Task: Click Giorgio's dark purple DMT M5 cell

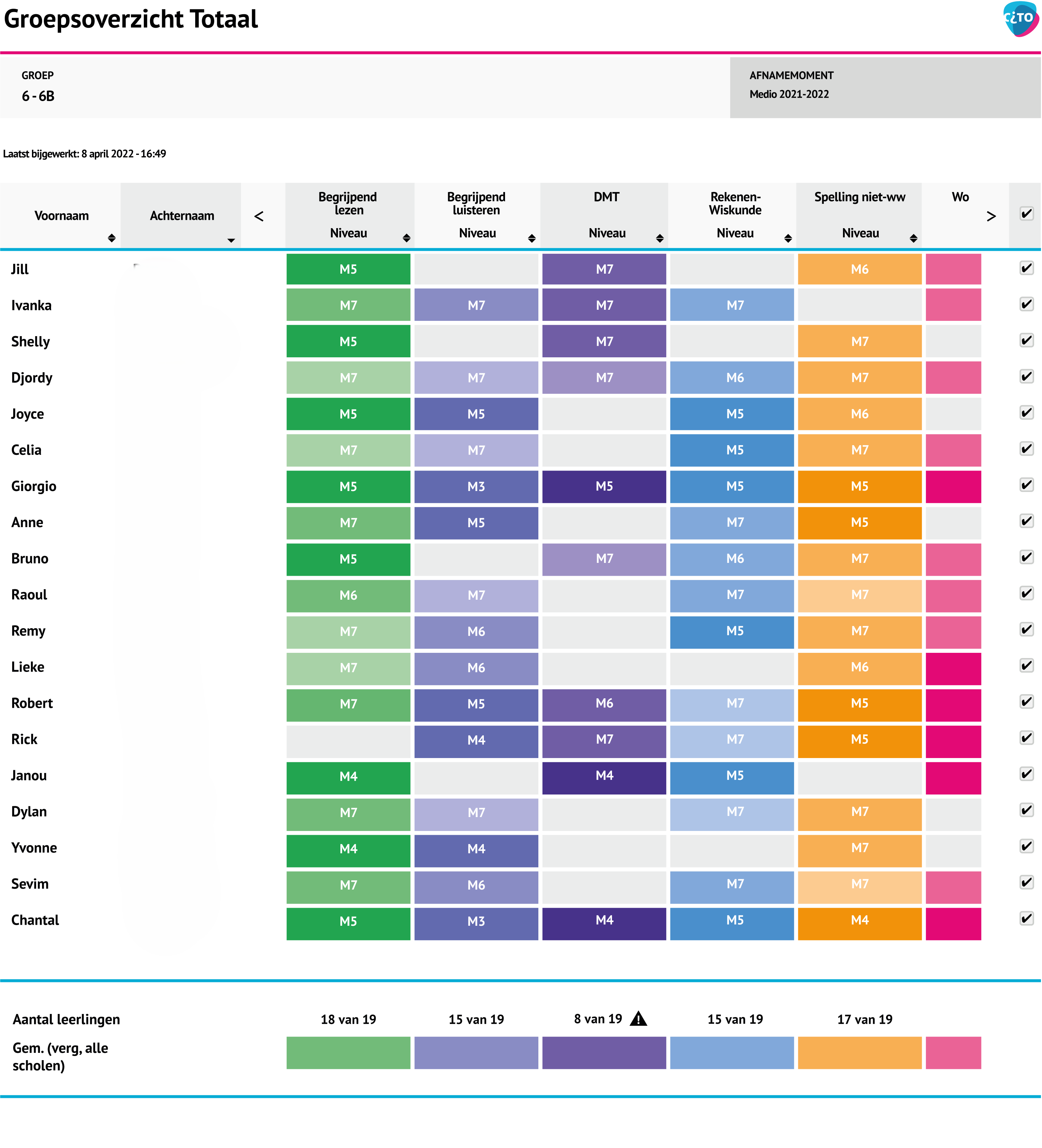Action: point(604,487)
